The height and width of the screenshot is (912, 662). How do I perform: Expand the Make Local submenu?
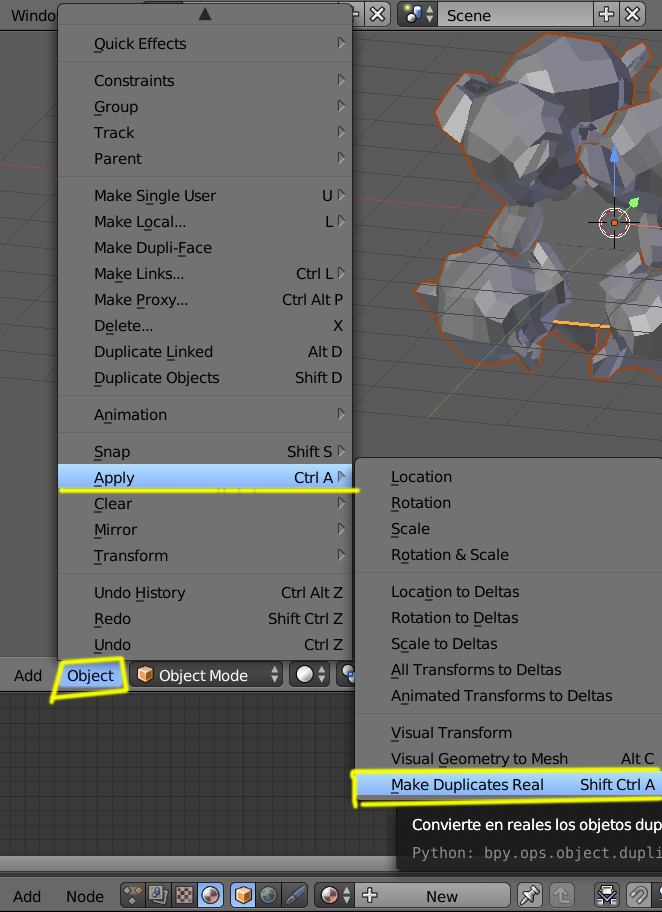pos(205,222)
